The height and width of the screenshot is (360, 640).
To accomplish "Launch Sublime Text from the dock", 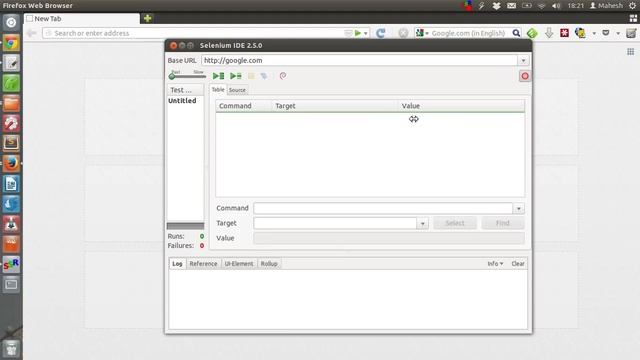I will (11, 143).
